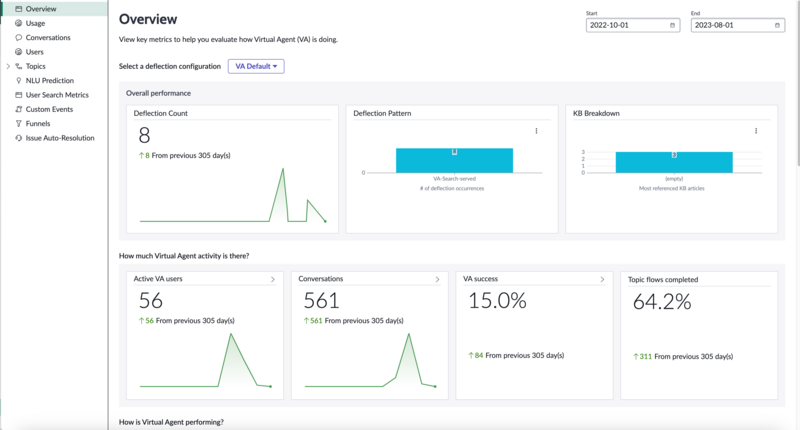Open User Search Metrics page
The width and height of the screenshot is (800, 430).
[x=57, y=95]
